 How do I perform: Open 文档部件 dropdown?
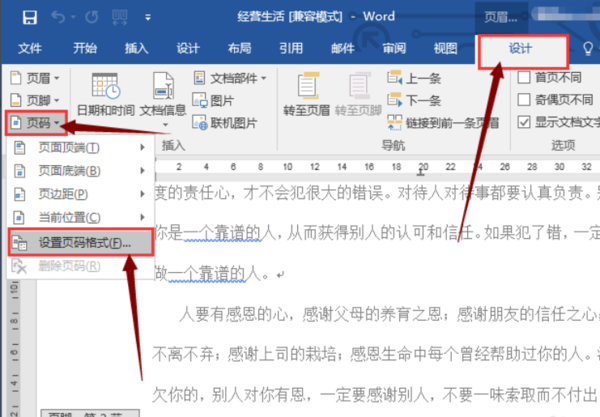click(x=230, y=78)
